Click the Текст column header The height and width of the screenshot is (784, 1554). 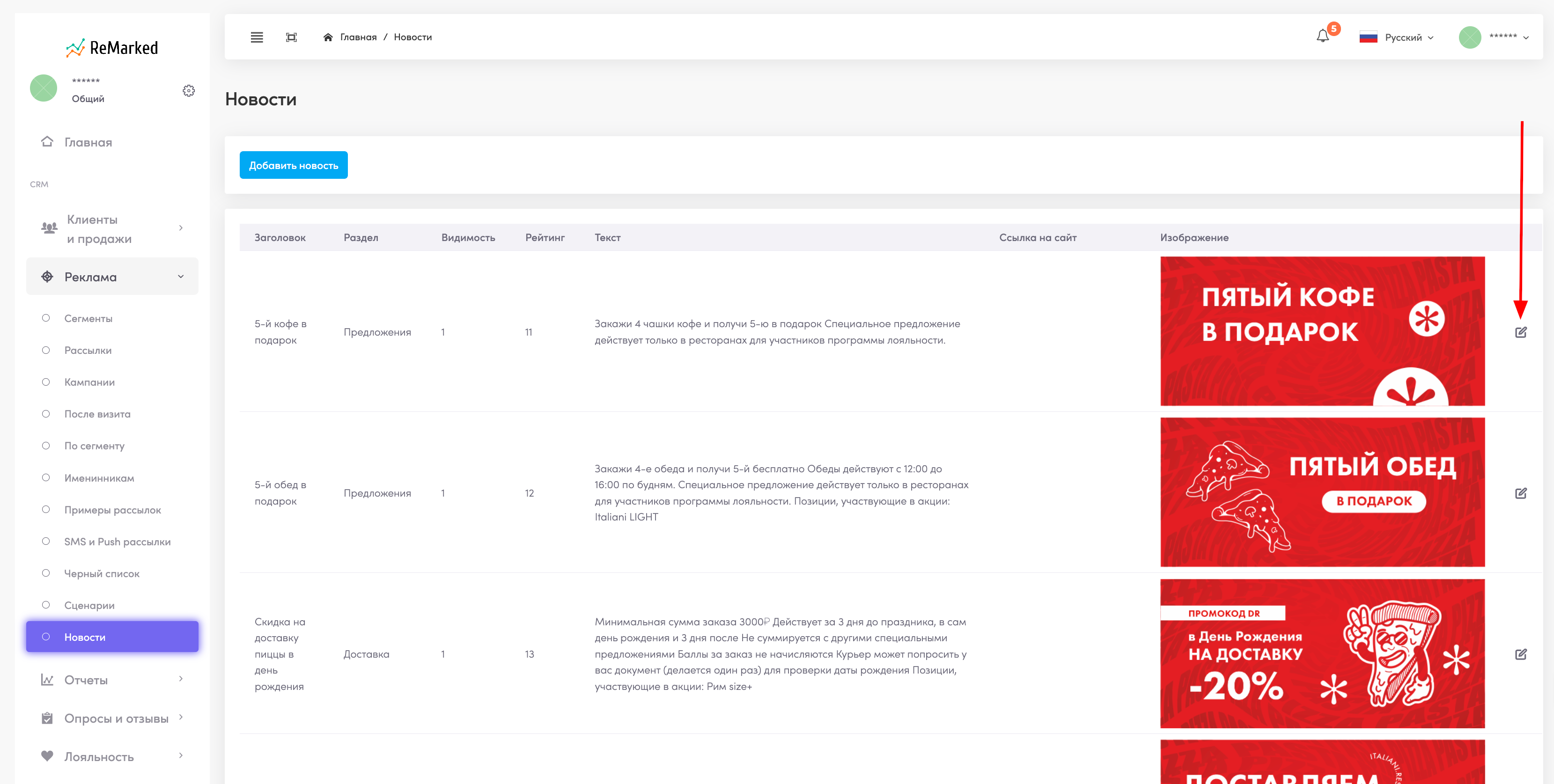[607, 238]
